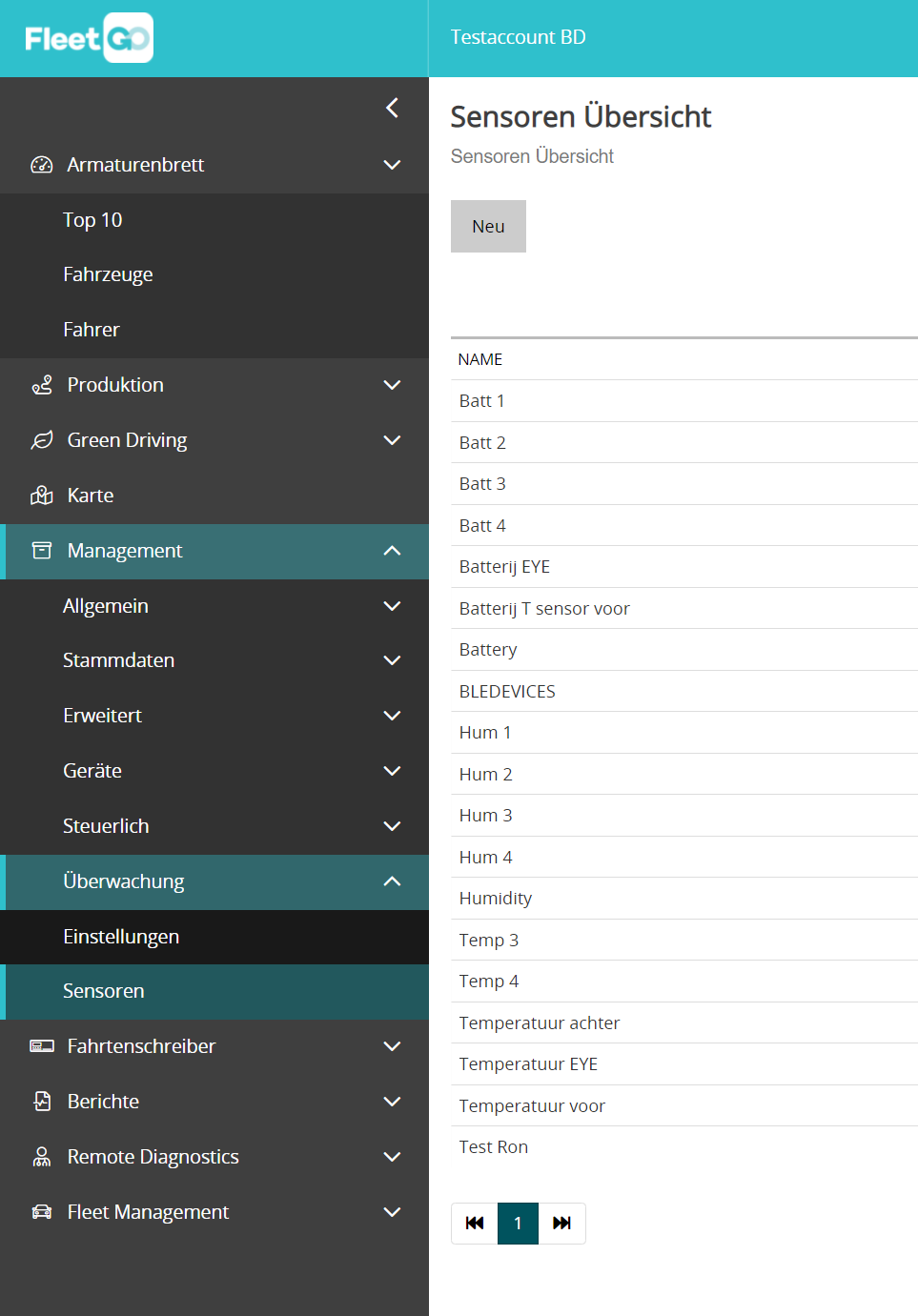The image size is (918, 1316).
Task: Sort by the NAME column header
Action: click(x=479, y=359)
